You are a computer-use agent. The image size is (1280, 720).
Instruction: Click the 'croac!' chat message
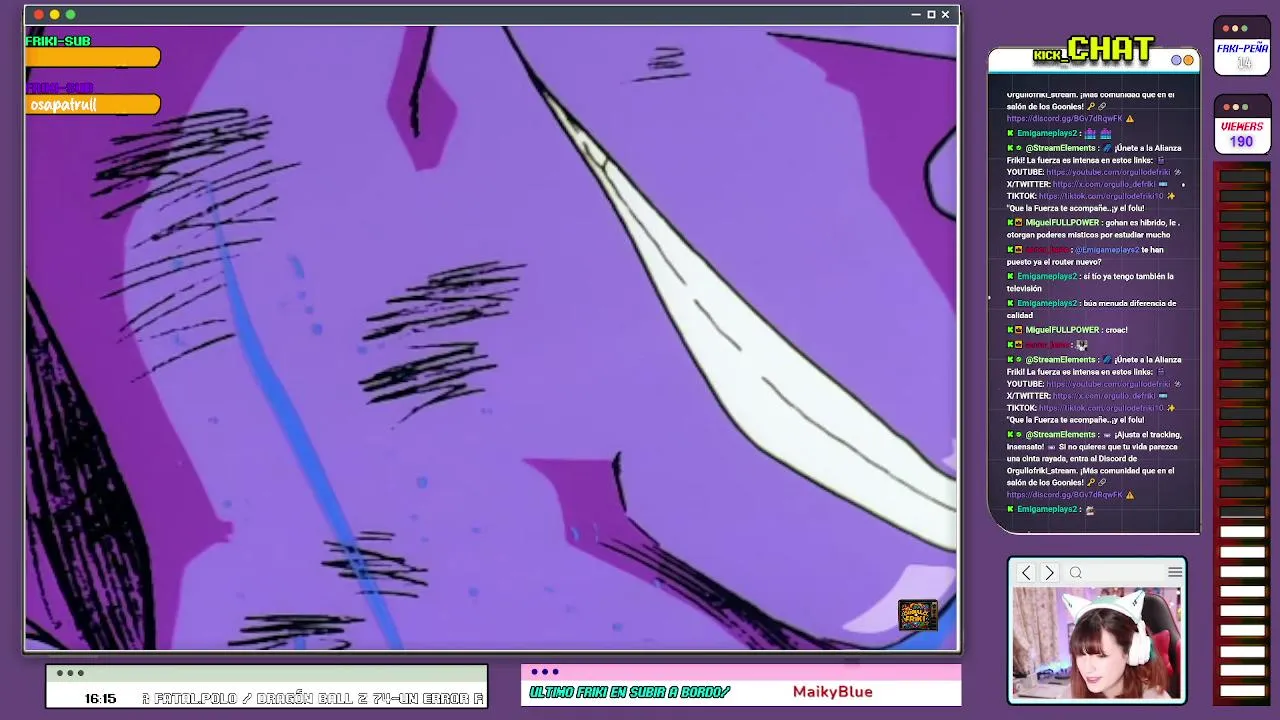click(x=1117, y=330)
